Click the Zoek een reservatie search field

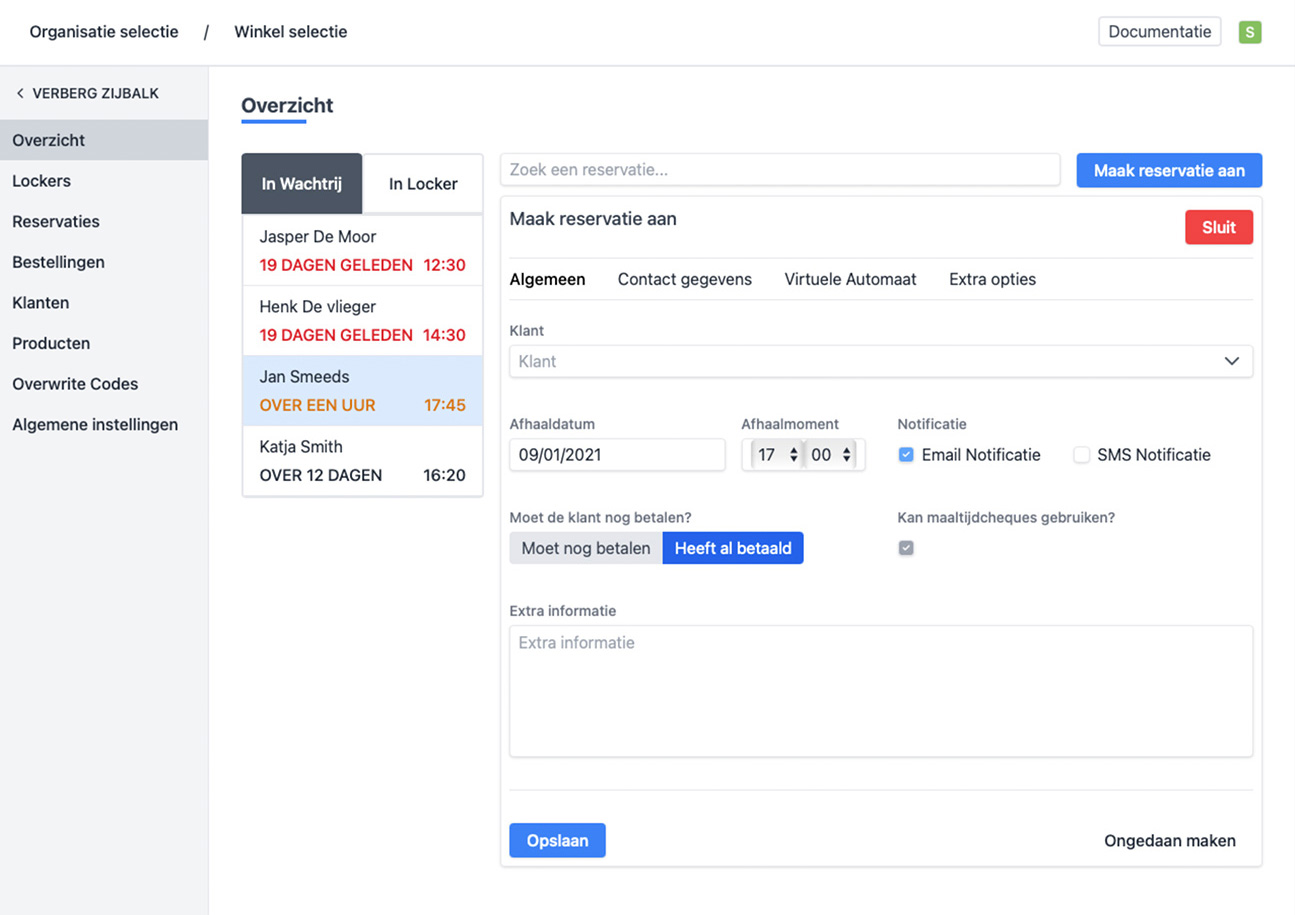pos(779,170)
